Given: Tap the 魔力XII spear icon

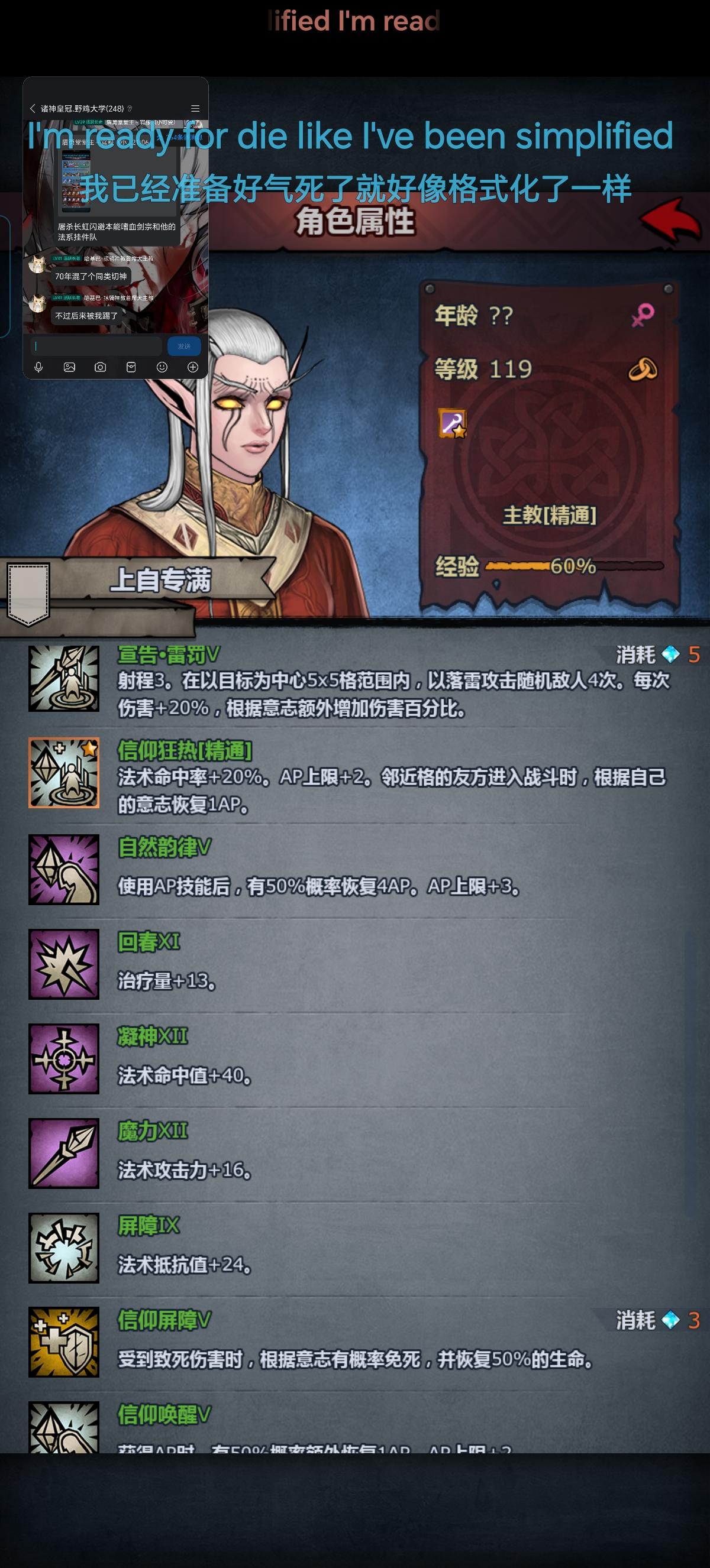Looking at the screenshot, I should [64, 1154].
